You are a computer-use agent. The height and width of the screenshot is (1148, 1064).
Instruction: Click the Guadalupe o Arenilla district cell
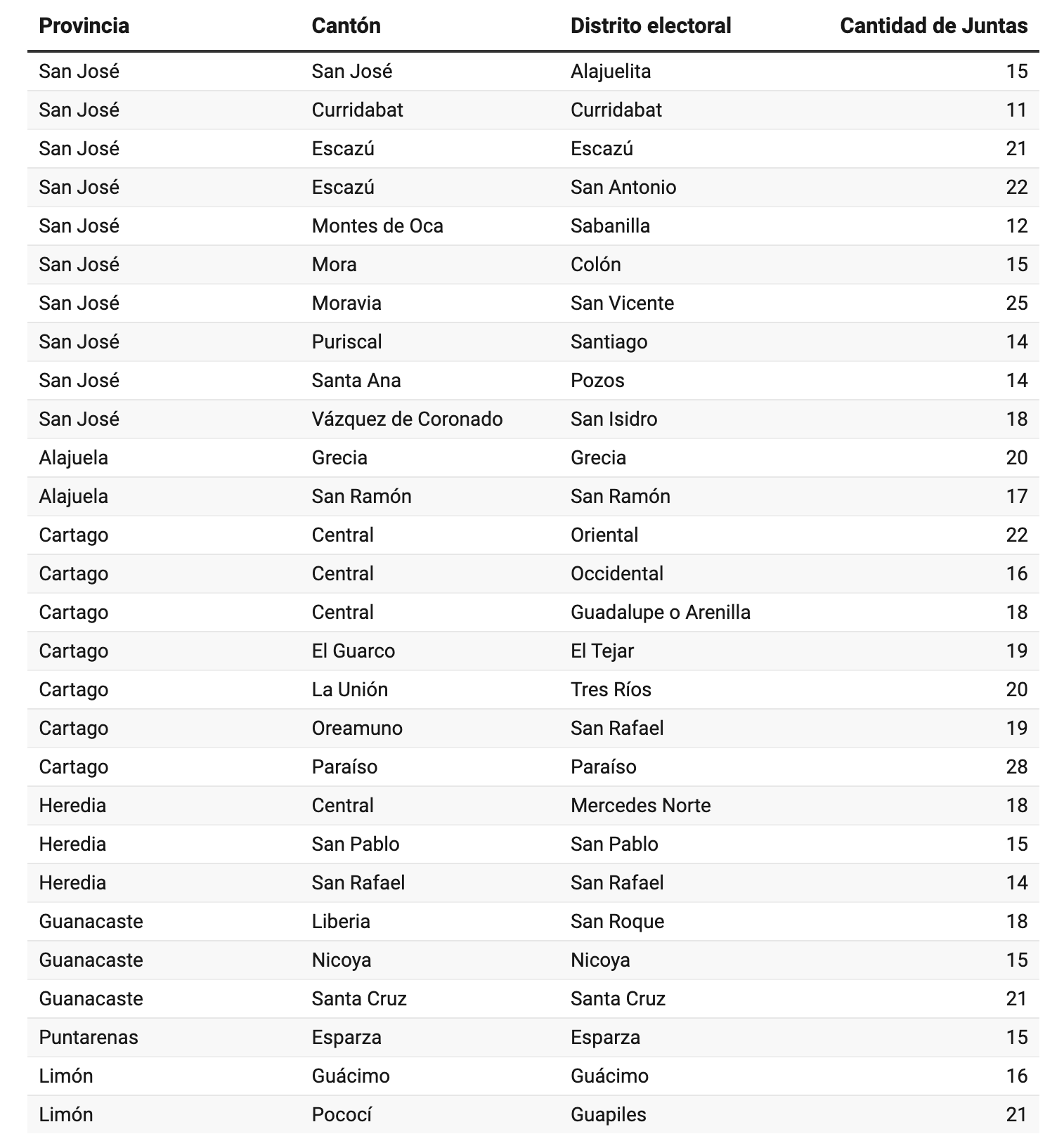click(x=661, y=613)
